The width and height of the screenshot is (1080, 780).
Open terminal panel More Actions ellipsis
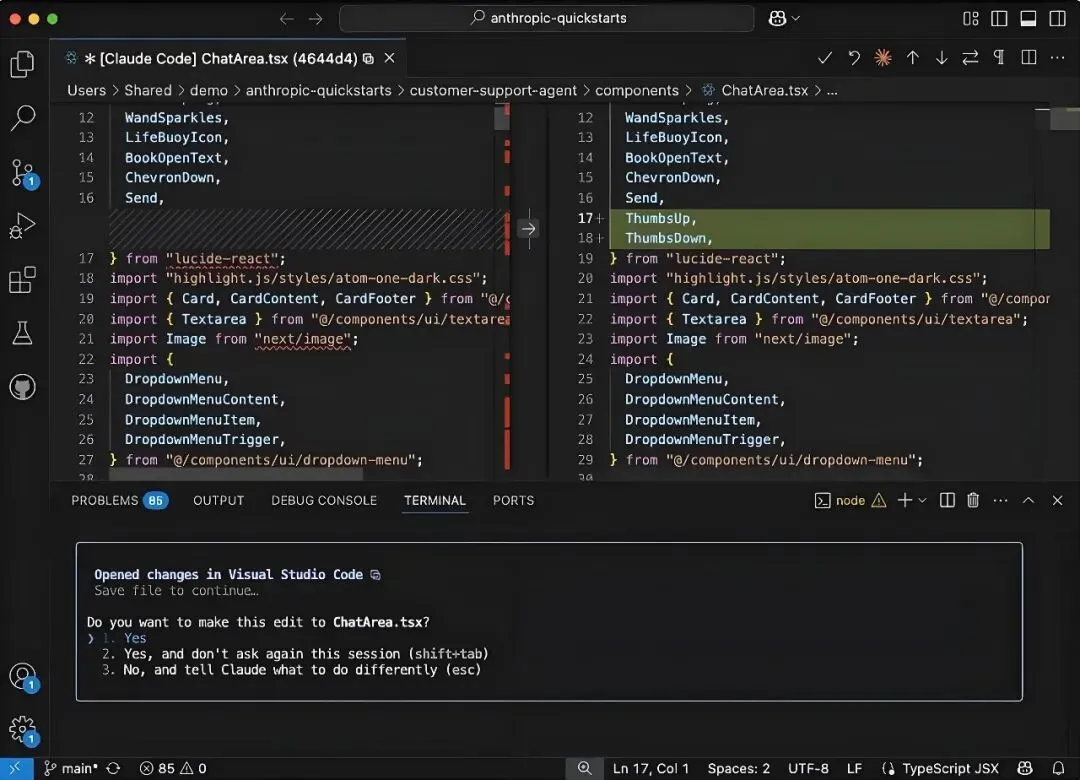[1000, 500]
